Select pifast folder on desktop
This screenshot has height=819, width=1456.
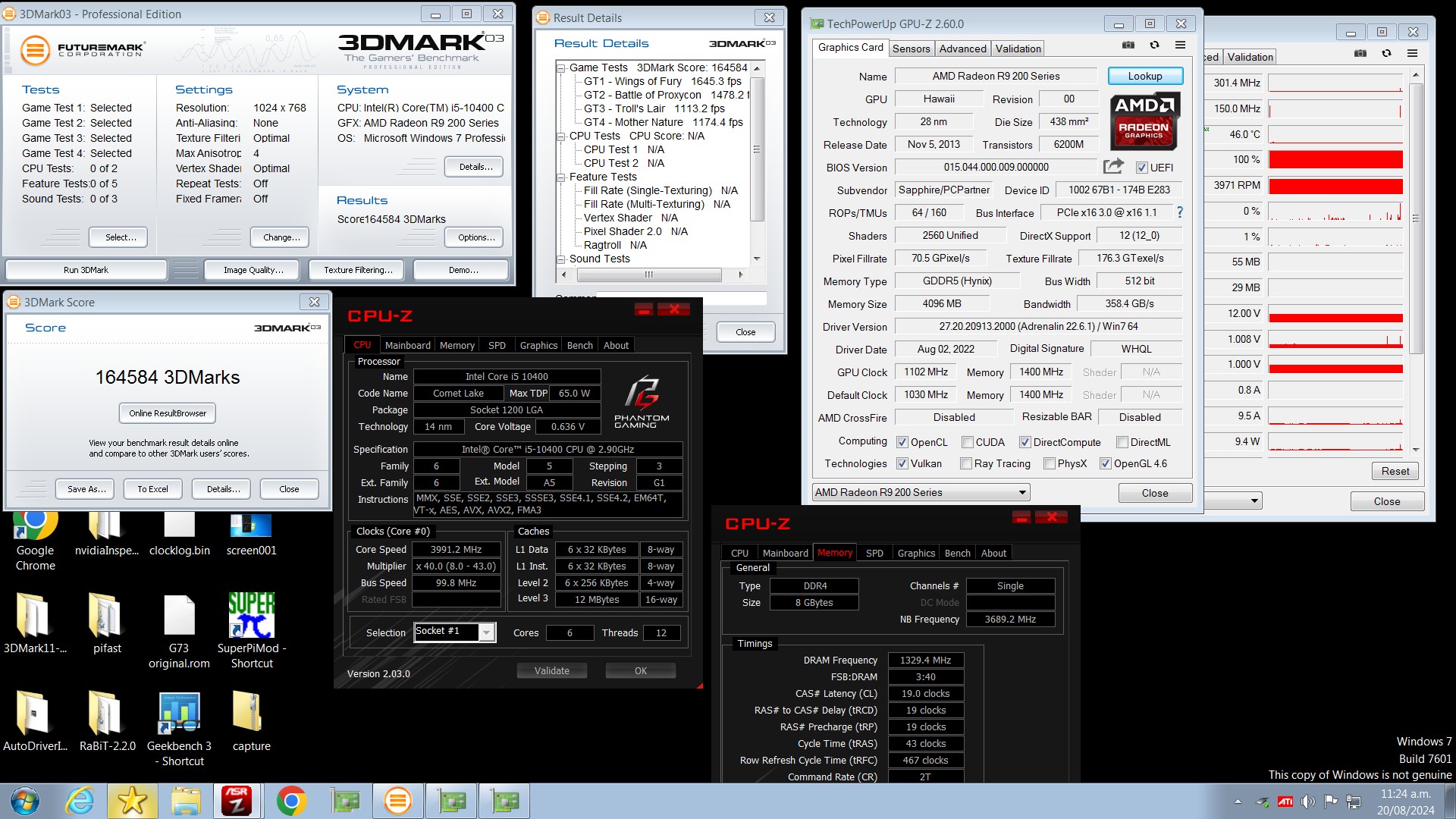(106, 623)
